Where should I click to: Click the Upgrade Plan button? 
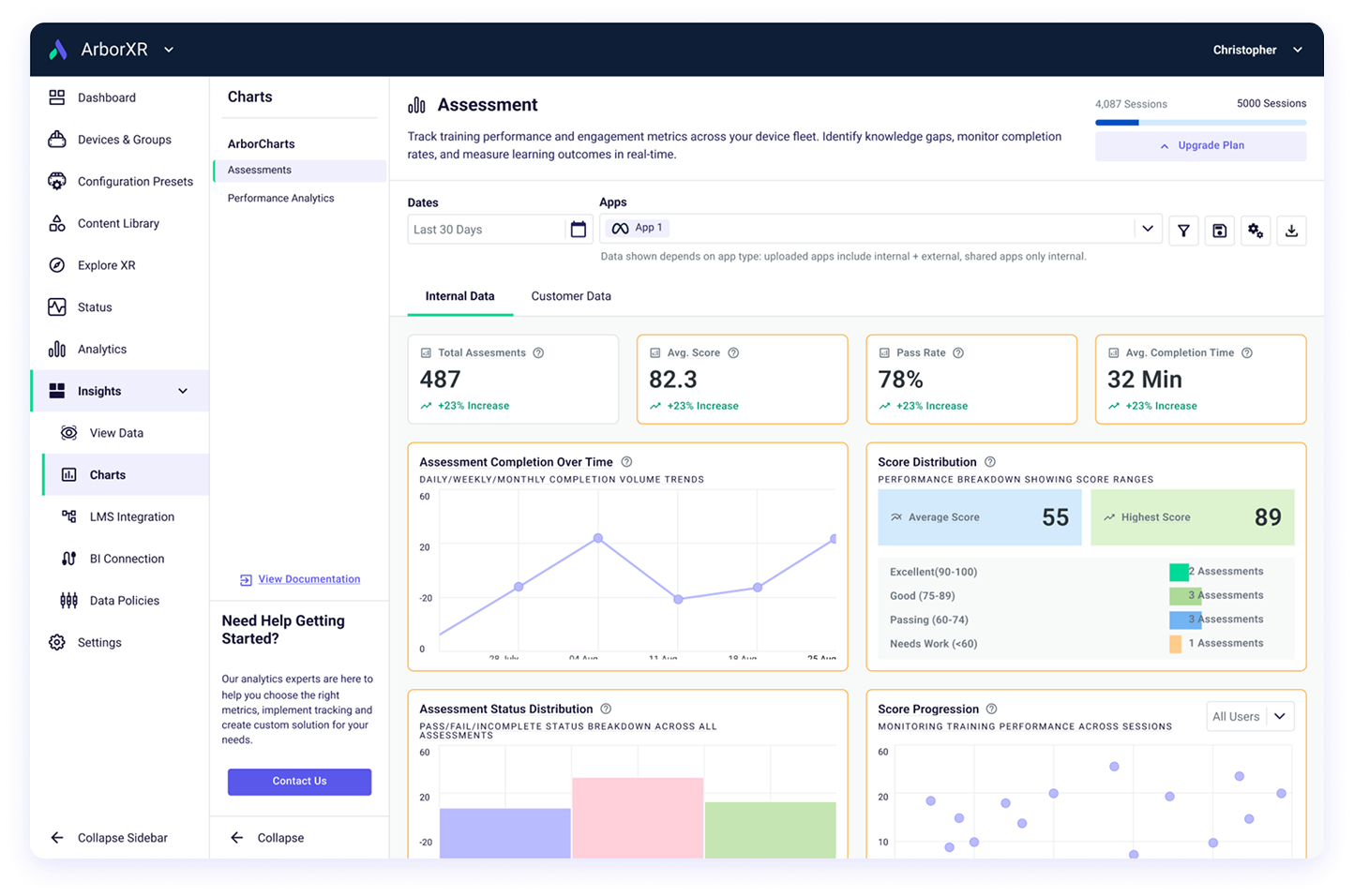click(1200, 145)
